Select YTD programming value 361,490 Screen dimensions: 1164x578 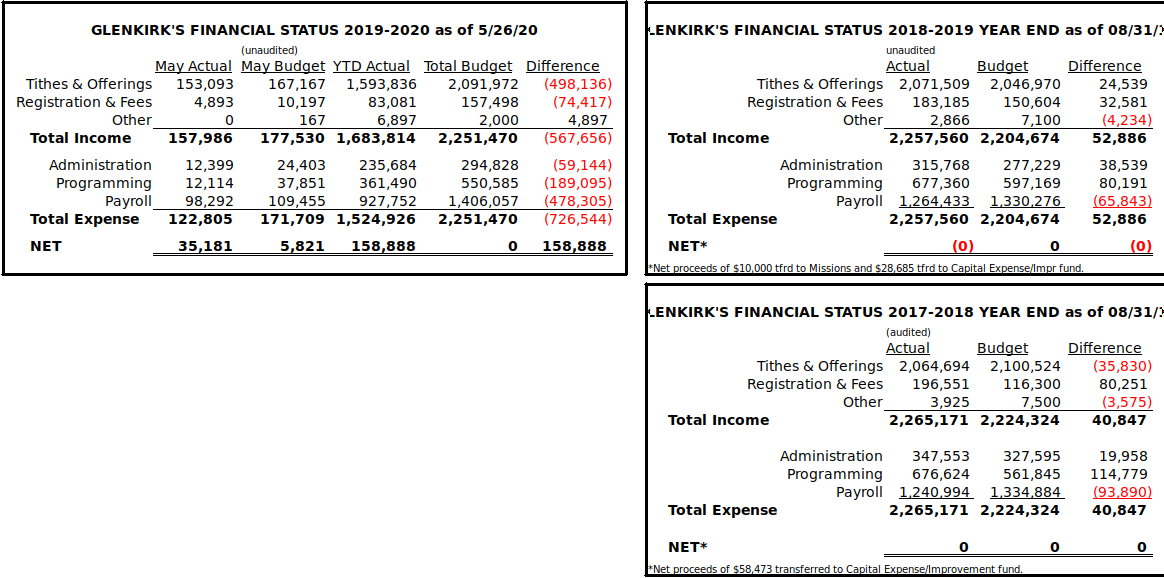click(x=388, y=183)
